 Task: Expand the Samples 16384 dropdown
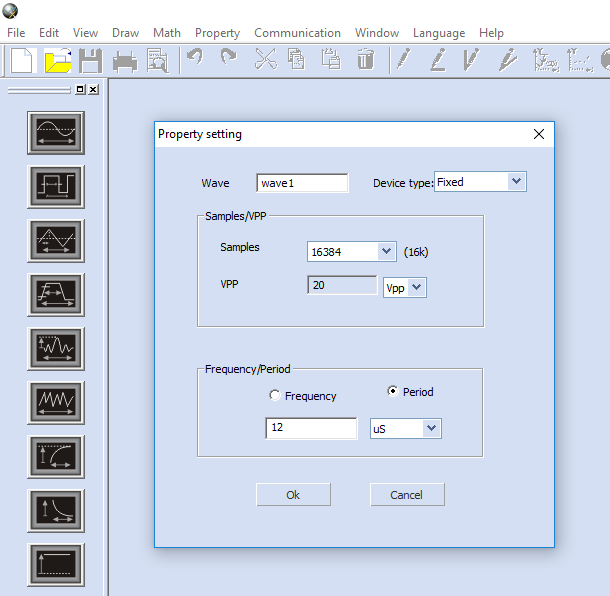click(386, 252)
